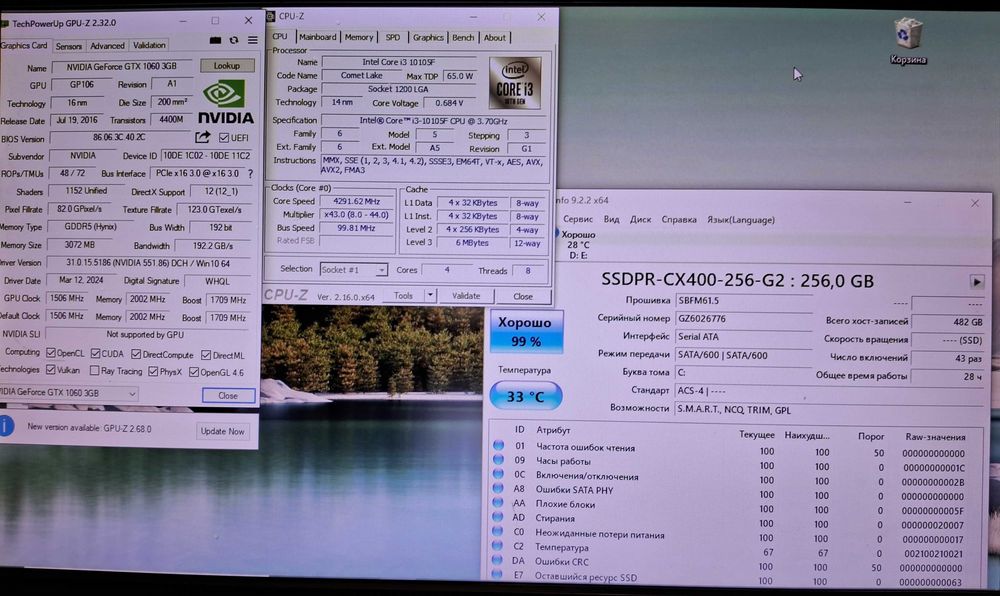
Task: Click the blue info icon in GPU-Z update bar
Action: point(6,426)
